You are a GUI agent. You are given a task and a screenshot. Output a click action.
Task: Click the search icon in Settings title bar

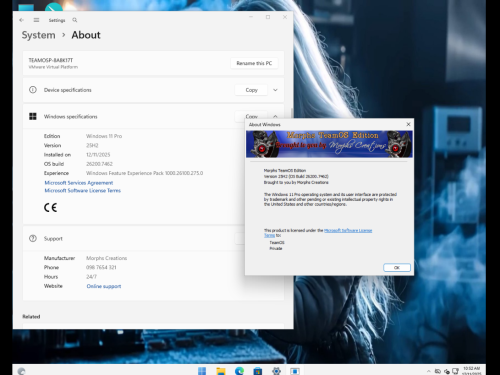pyautogui.click(x=75, y=20)
